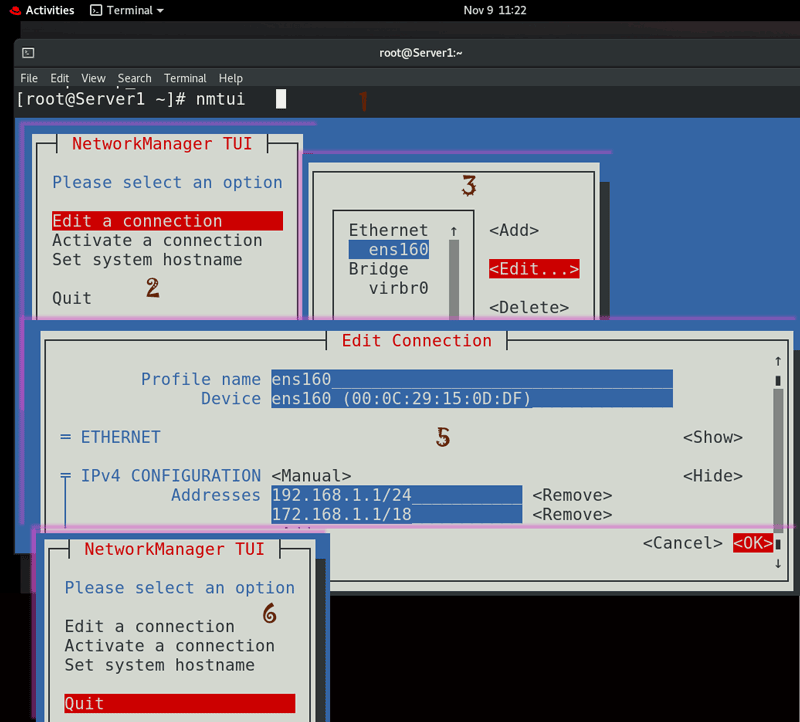
Task: Click the Red Hat logo icon
Action: [15, 11]
